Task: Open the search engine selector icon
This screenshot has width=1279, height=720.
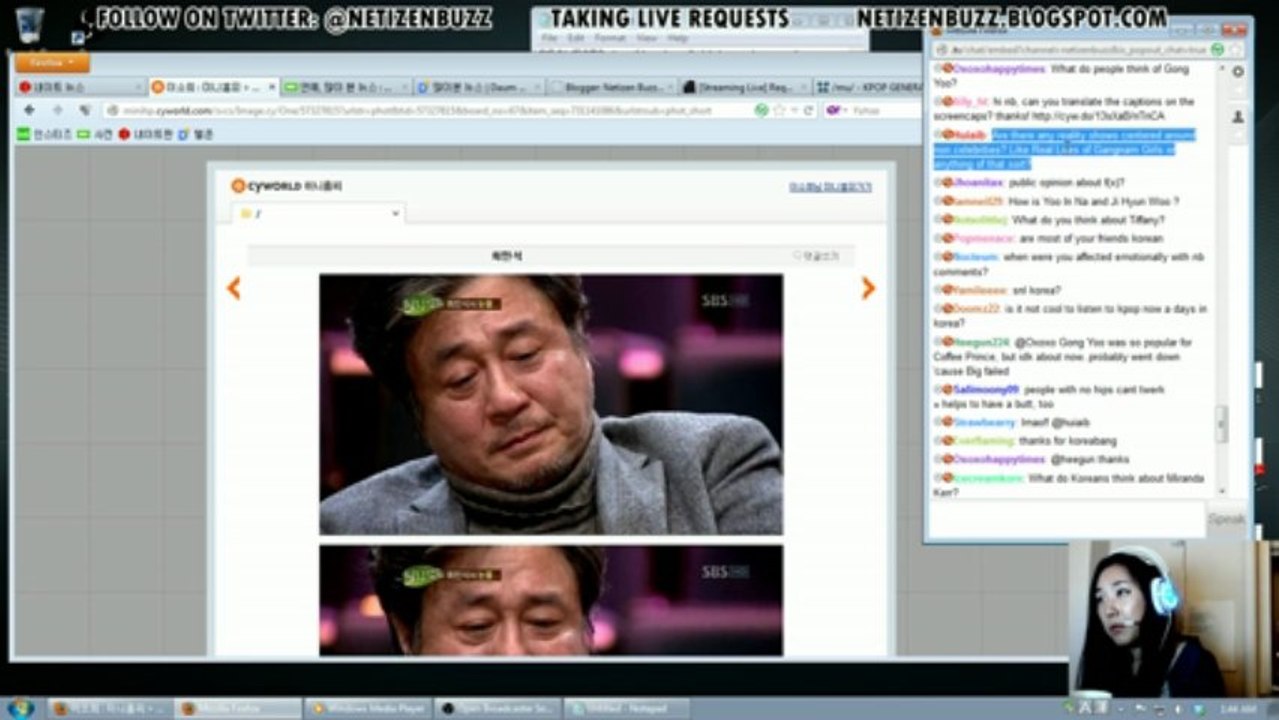Action: click(x=834, y=110)
